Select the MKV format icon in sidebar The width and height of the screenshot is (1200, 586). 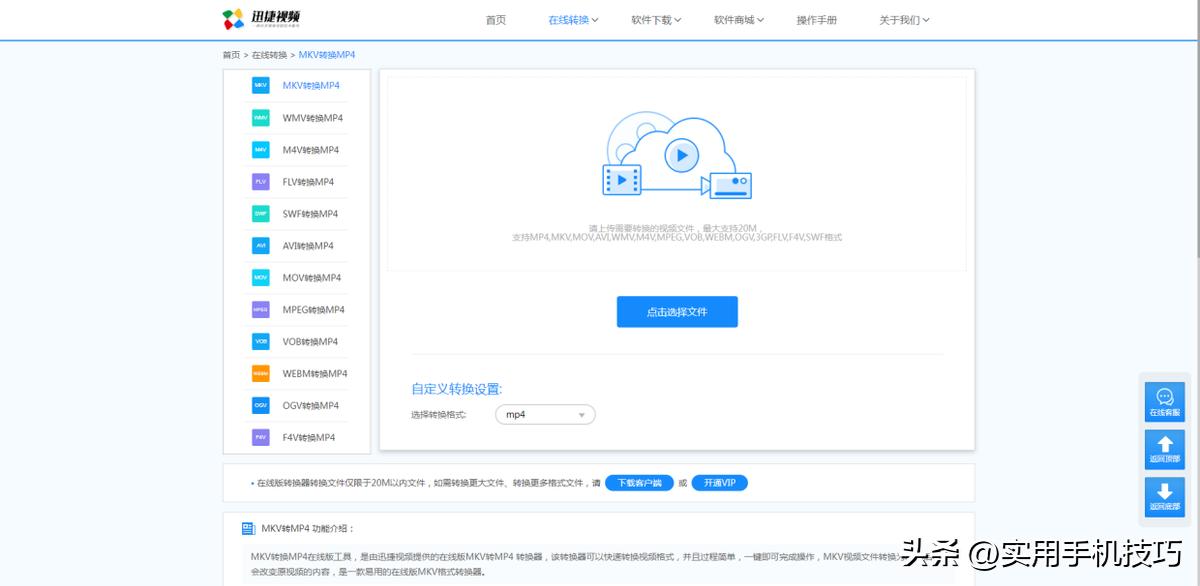pos(261,85)
